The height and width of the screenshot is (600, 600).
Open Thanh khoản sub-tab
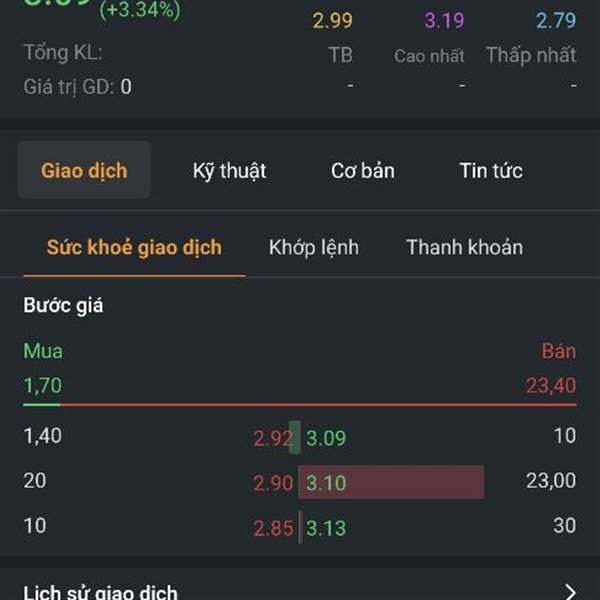(465, 247)
